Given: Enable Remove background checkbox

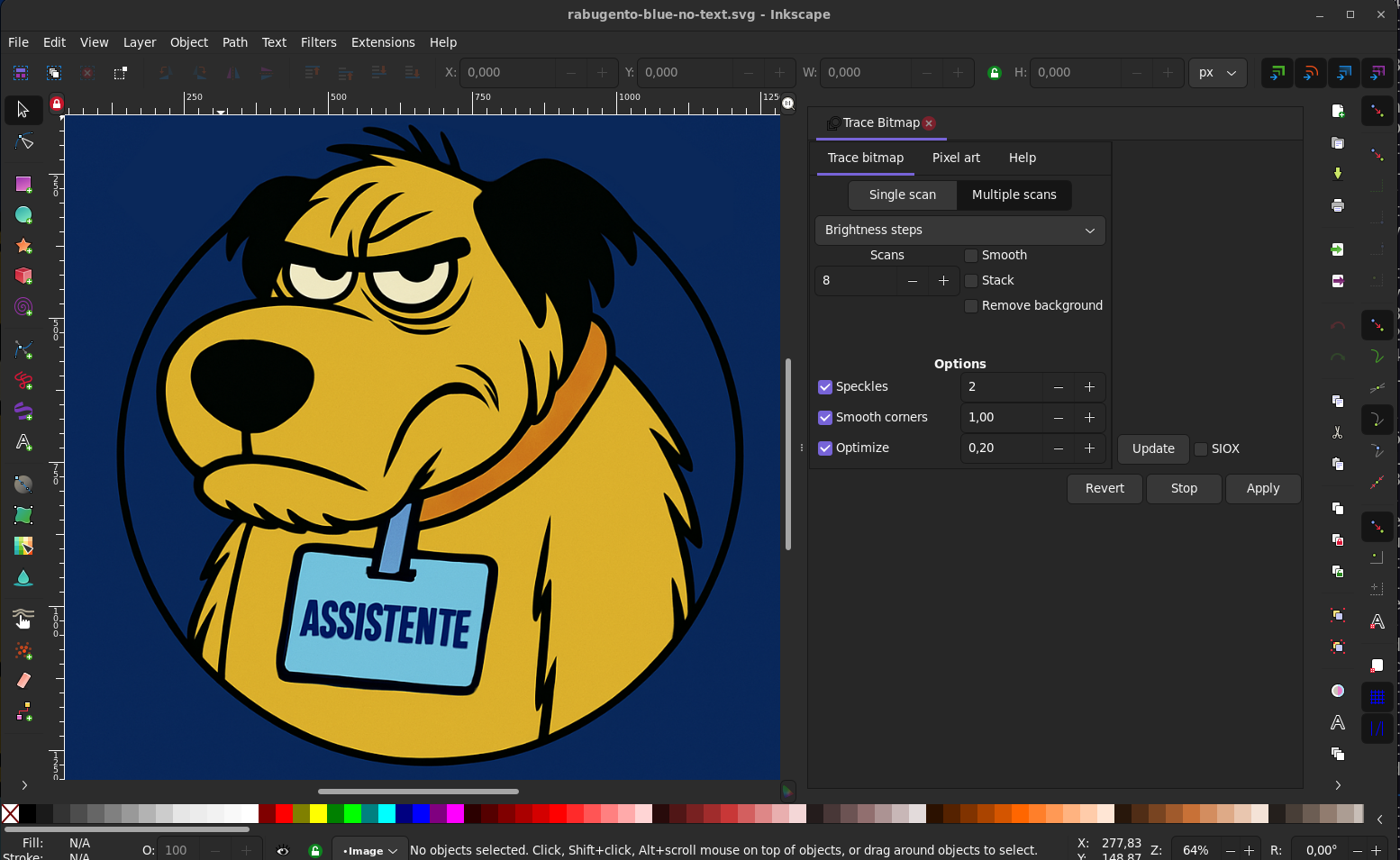Looking at the screenshot, I should [971, 306].
